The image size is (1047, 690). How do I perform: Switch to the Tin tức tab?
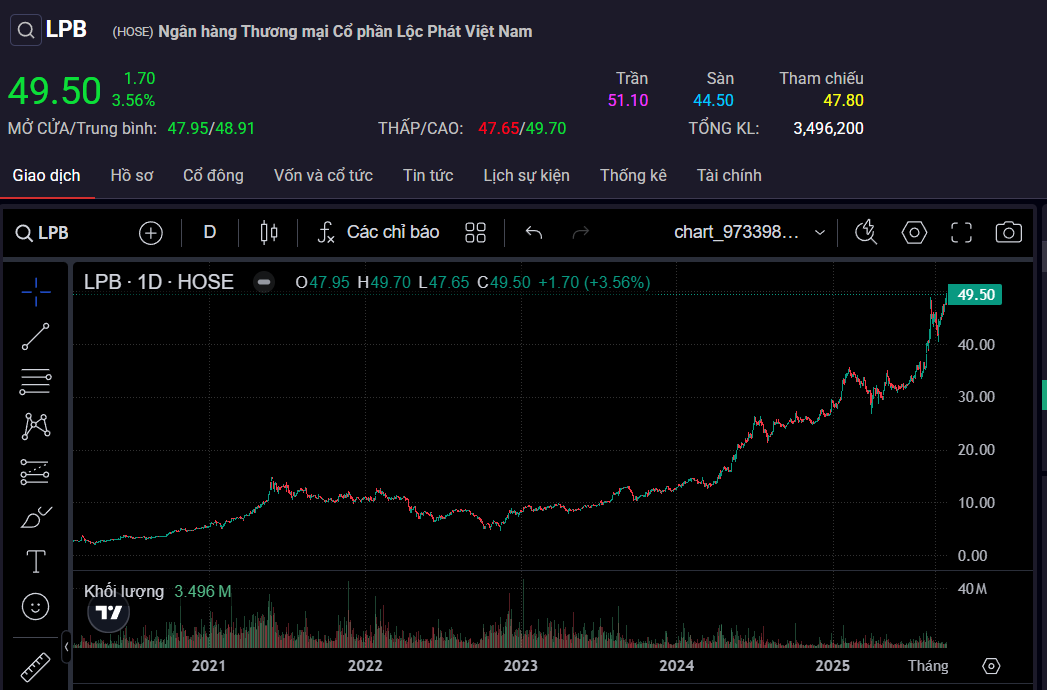click(x=428, y=176)
